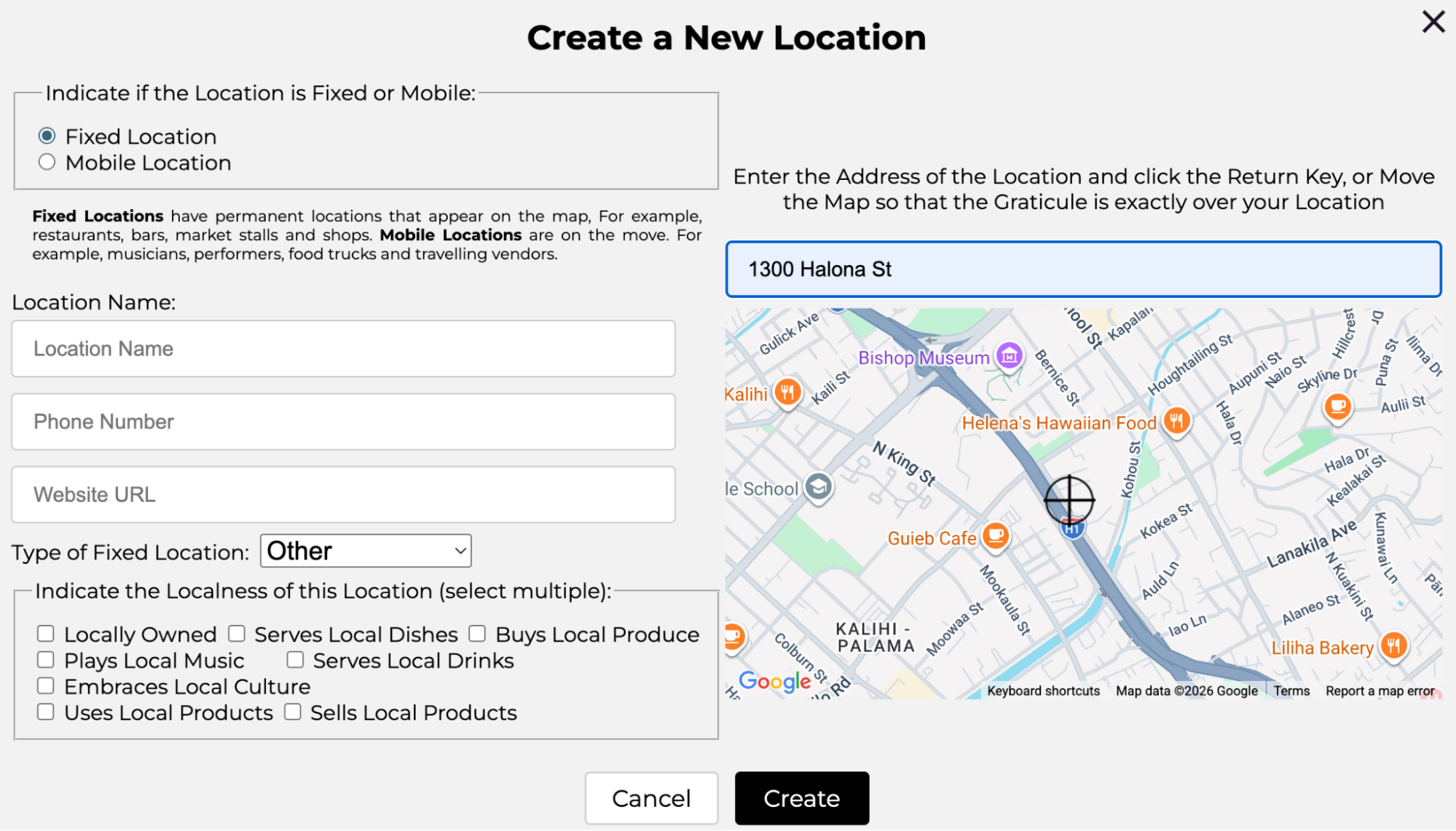Click the Liliha Bakery restaurant pin

click(x=1393, y=645)
